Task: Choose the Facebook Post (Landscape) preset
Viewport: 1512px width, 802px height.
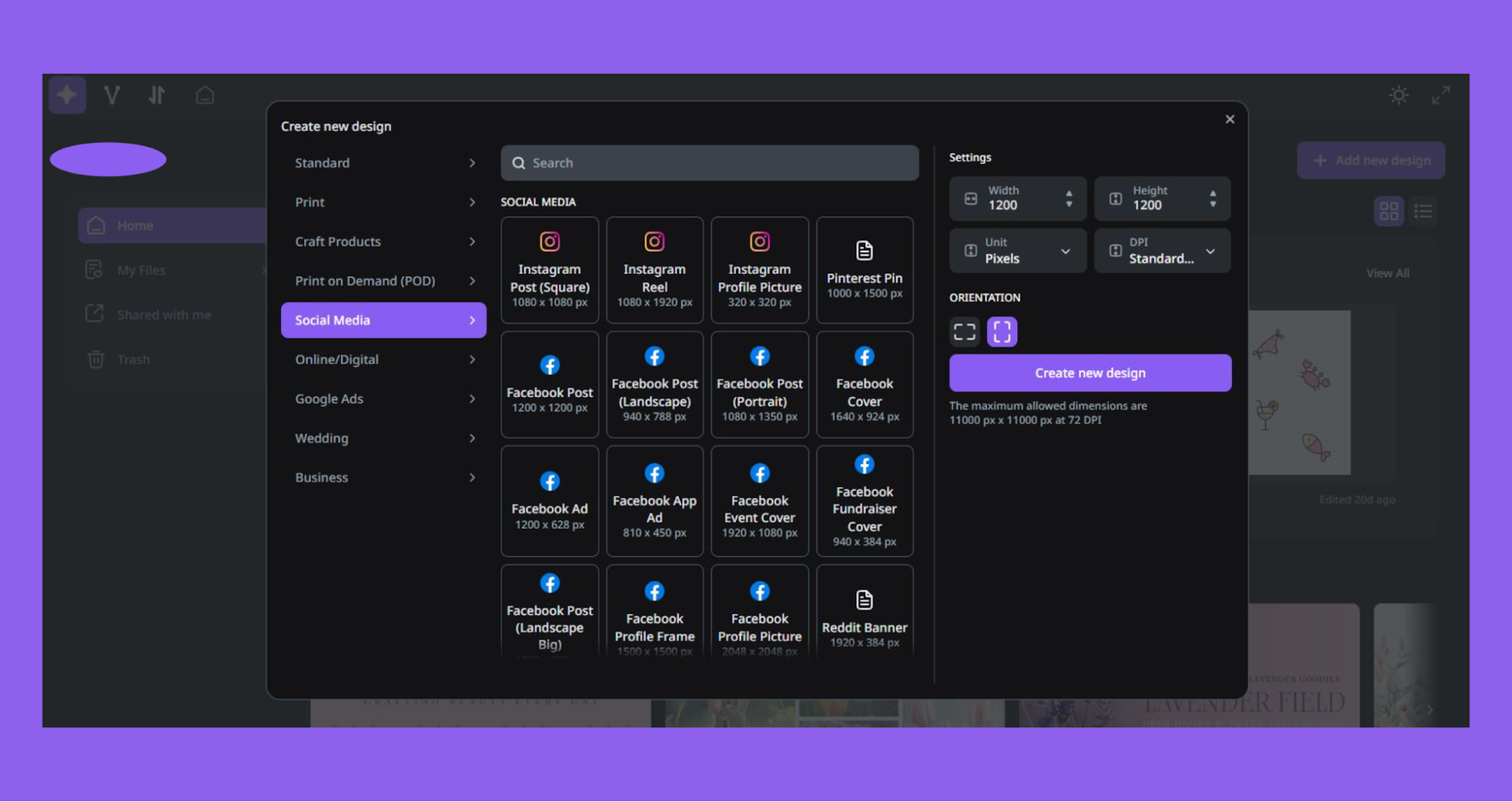Action: tap(654, 384)
